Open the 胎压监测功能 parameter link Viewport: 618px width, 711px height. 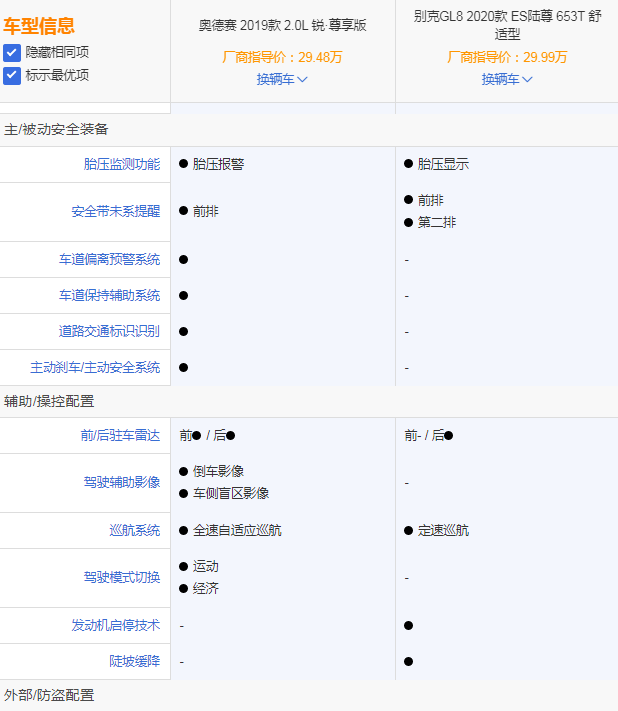121,164
